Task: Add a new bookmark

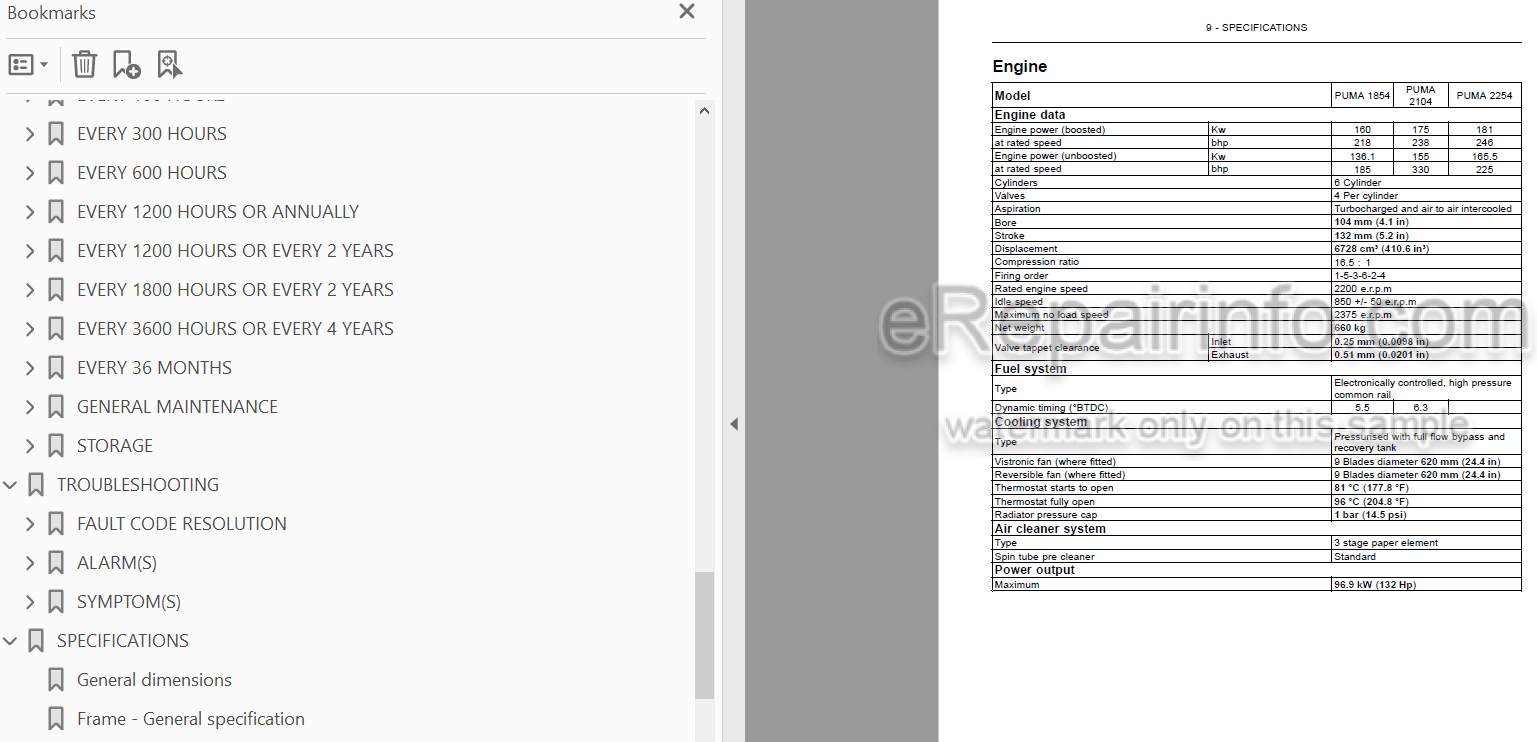Action: pos(127,65)
